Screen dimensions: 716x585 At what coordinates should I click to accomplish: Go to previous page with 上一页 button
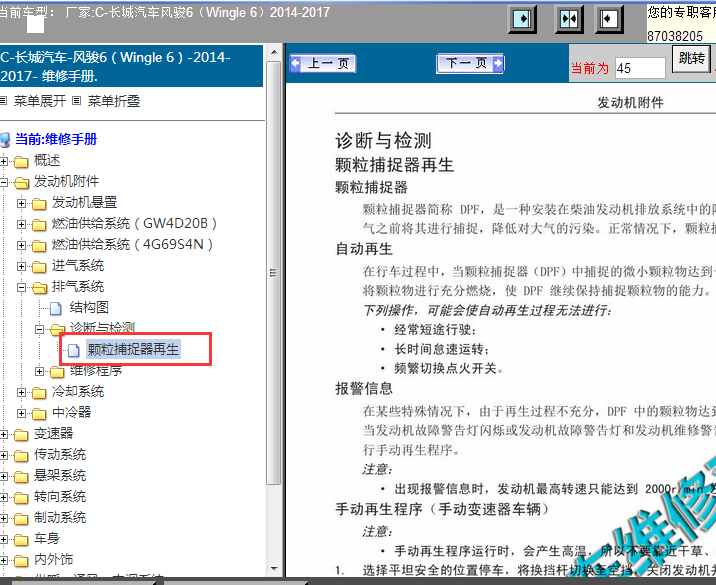click(x=322, y=63)
